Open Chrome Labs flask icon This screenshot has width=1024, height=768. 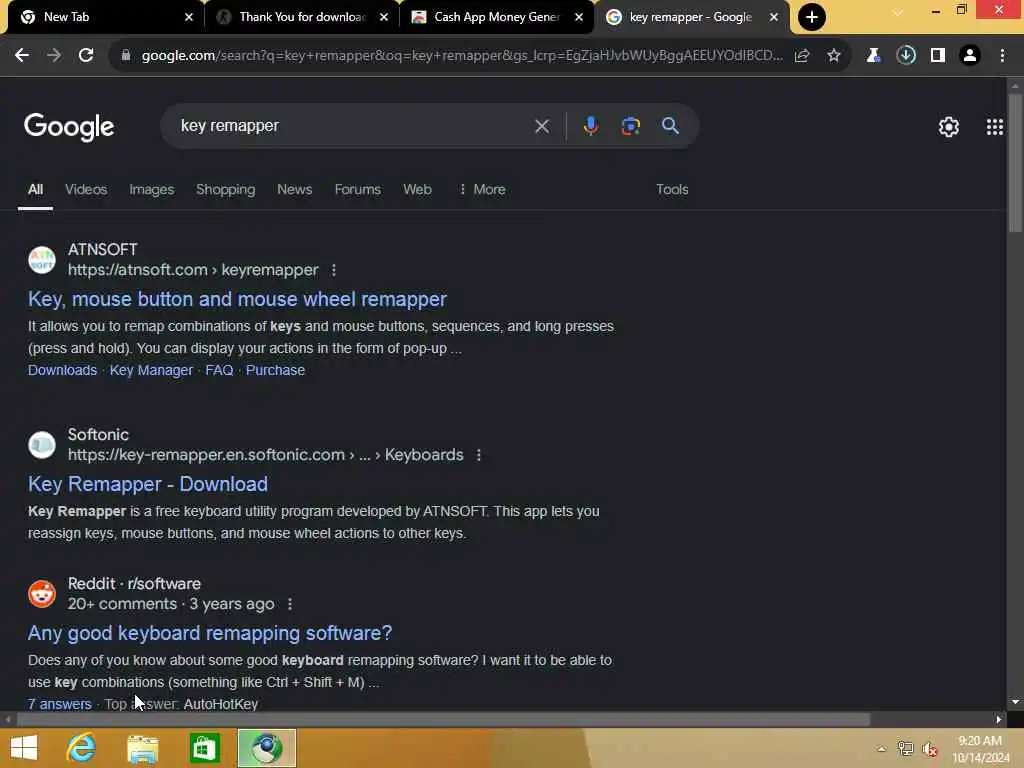coord(873,56)
